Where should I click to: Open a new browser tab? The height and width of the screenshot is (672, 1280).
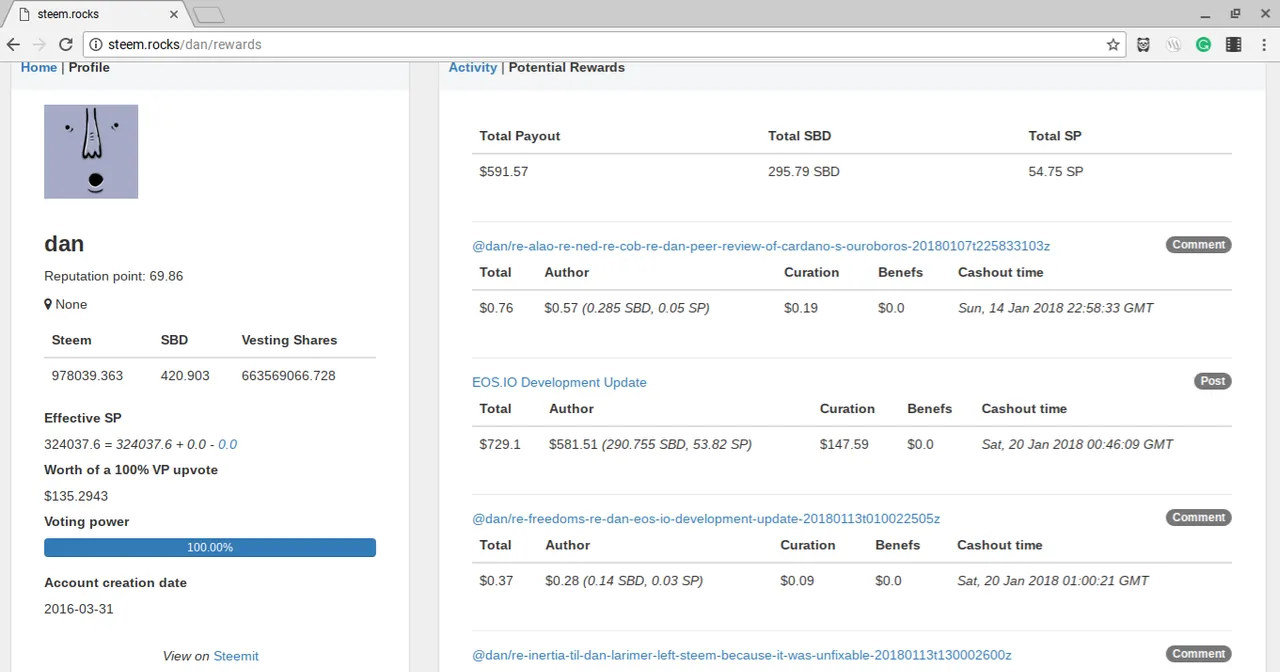click(208, 15)
